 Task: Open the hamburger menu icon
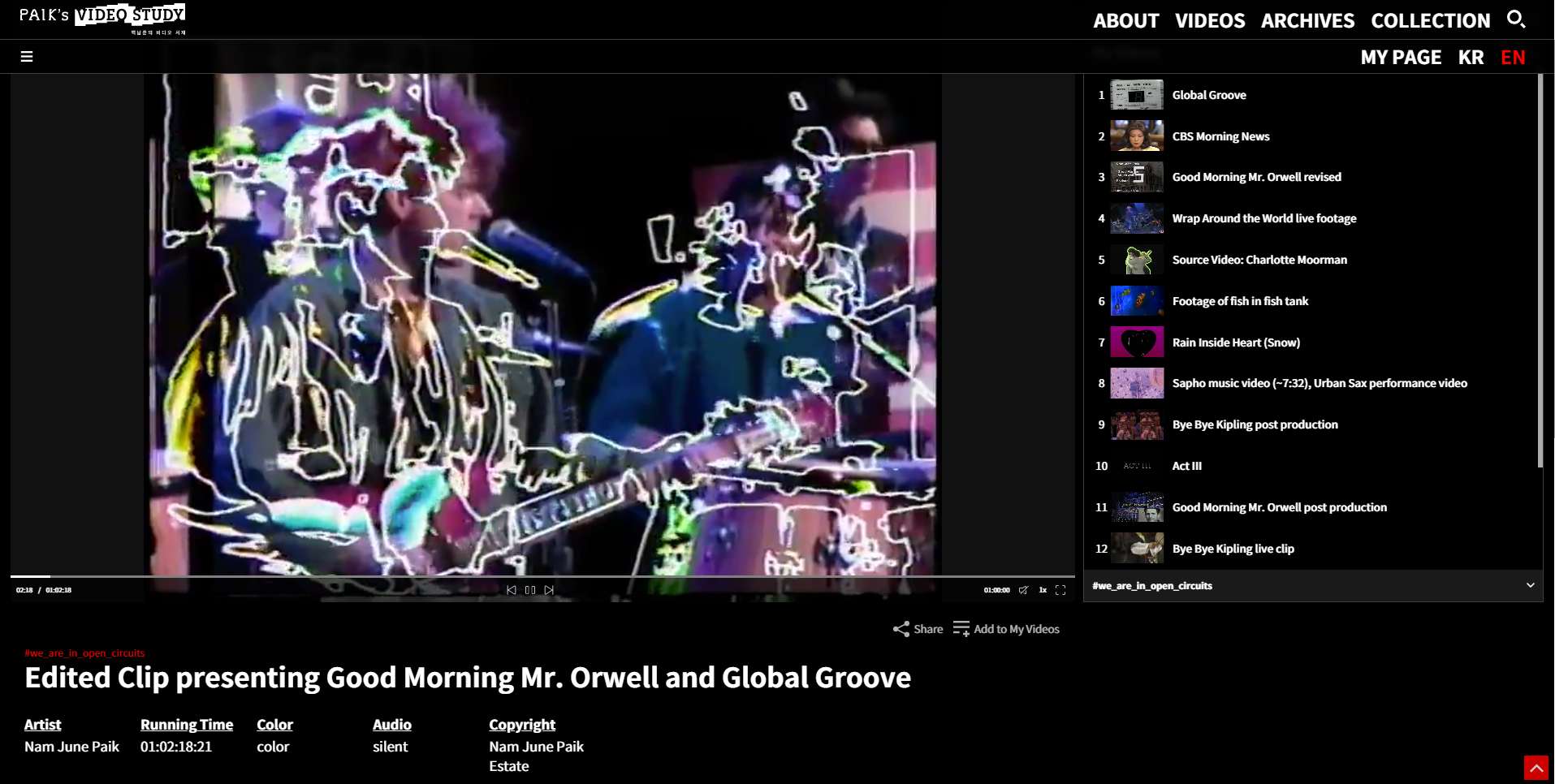point(27,57)
